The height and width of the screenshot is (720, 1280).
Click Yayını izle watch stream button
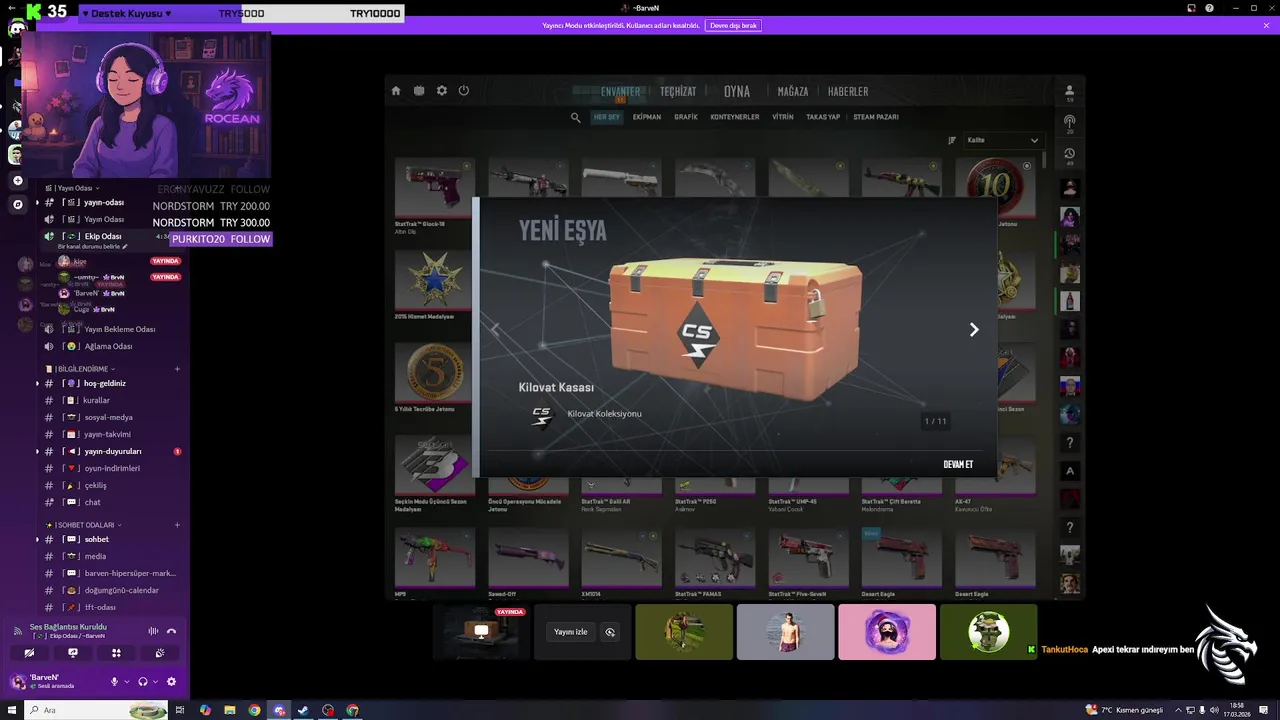pyautogui.click(x=571, y=632)
